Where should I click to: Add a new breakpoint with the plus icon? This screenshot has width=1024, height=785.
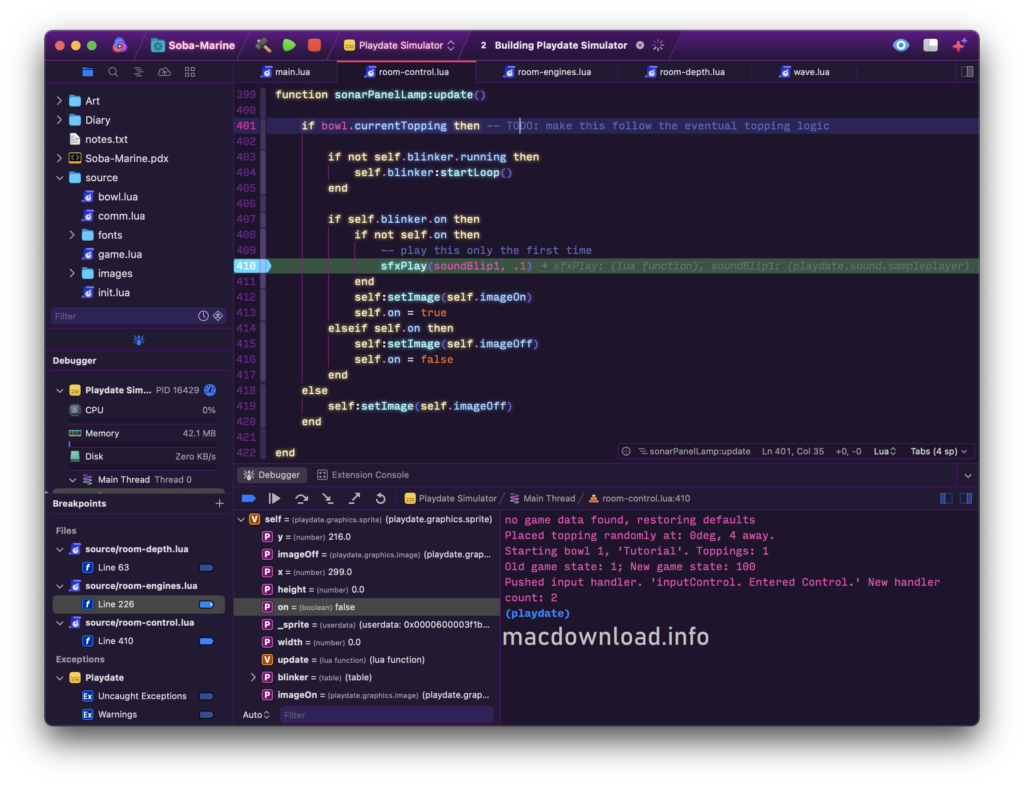(x=218, y=503)
